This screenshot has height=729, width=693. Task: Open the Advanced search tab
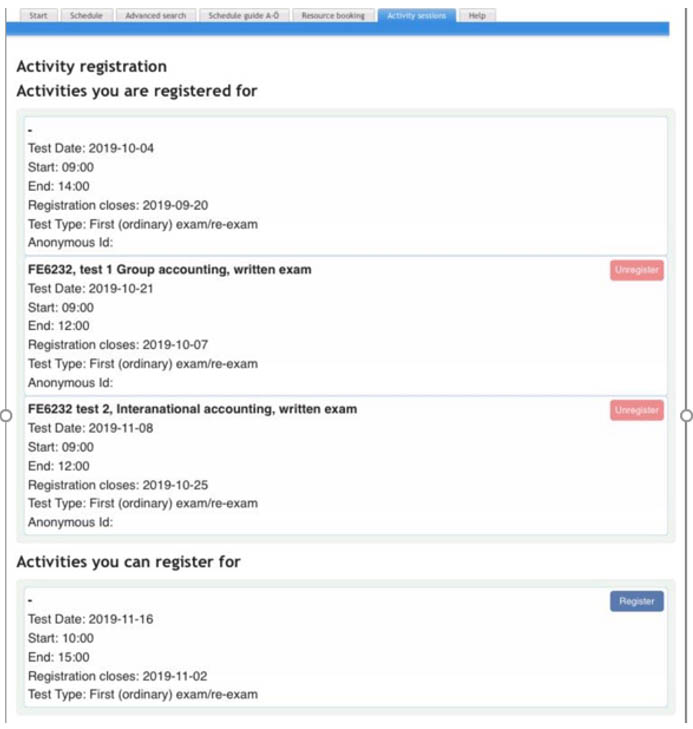tap(155, 16)
